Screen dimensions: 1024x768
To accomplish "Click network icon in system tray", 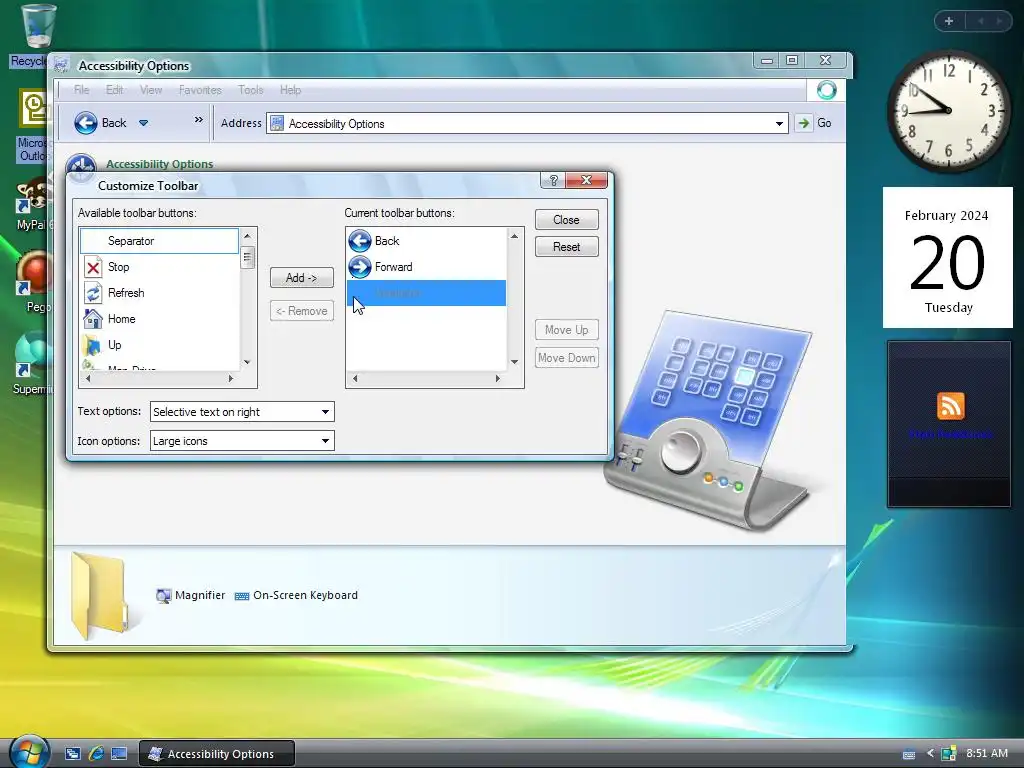I will click(949, 754).
